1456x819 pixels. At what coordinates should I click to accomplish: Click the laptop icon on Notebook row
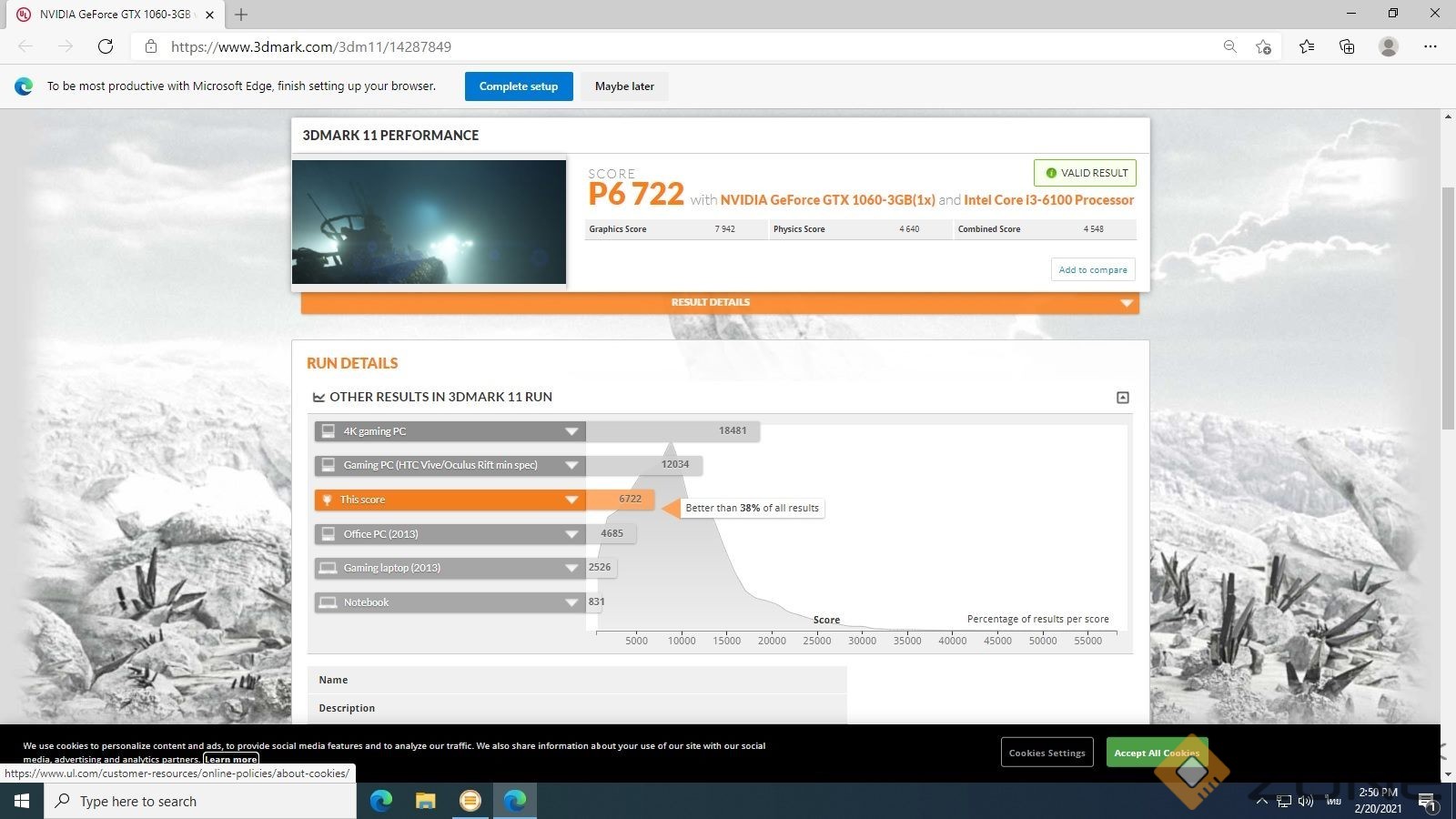328,602
